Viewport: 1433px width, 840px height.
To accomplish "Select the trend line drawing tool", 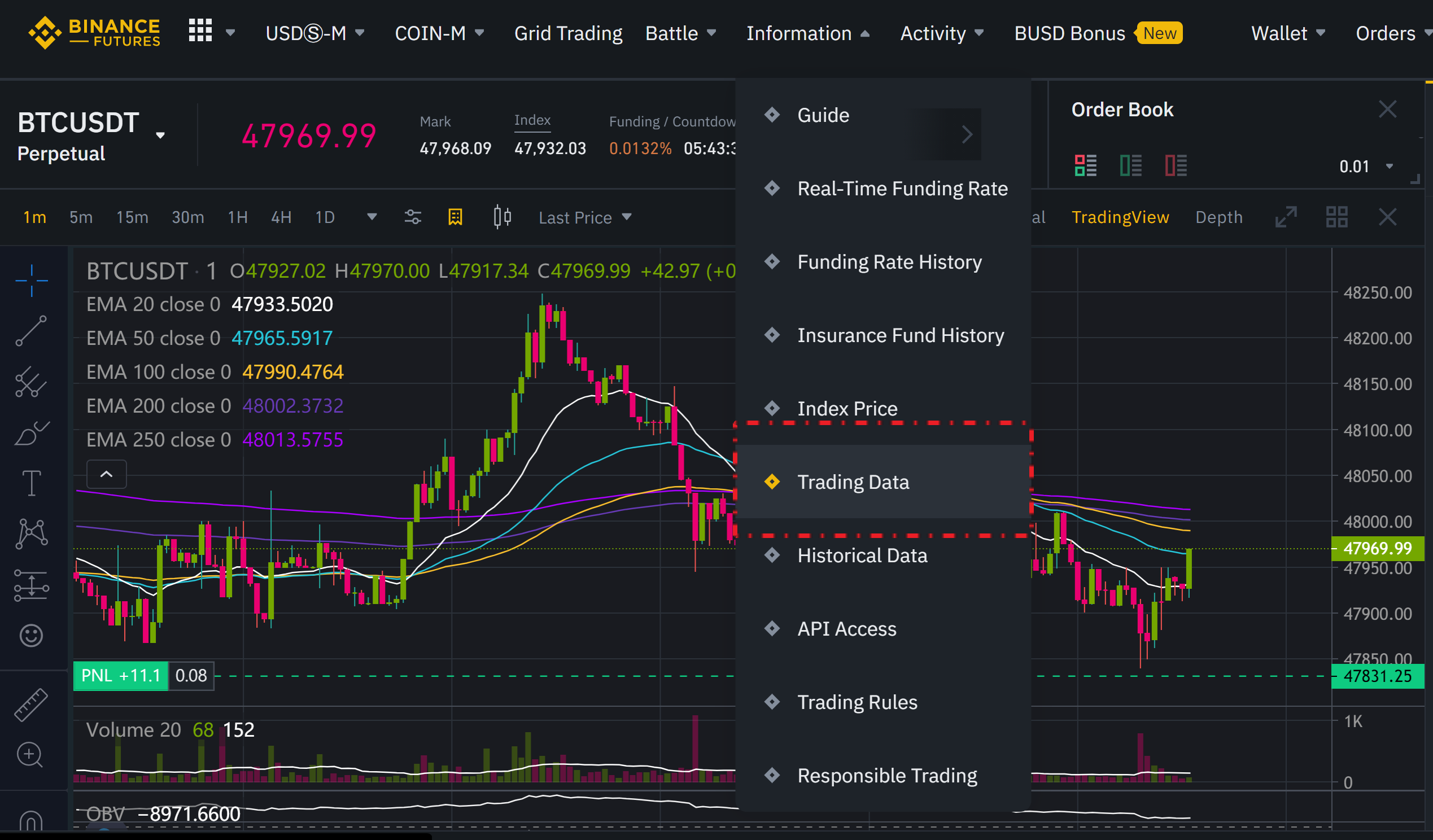I will [x=31, y=330].
